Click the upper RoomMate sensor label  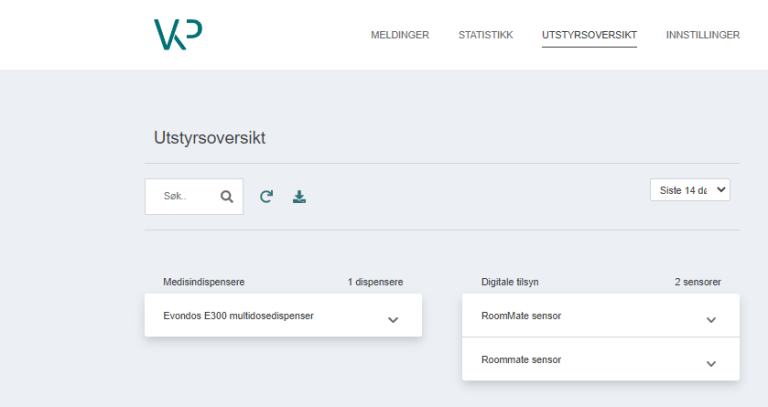coord(521,316)
